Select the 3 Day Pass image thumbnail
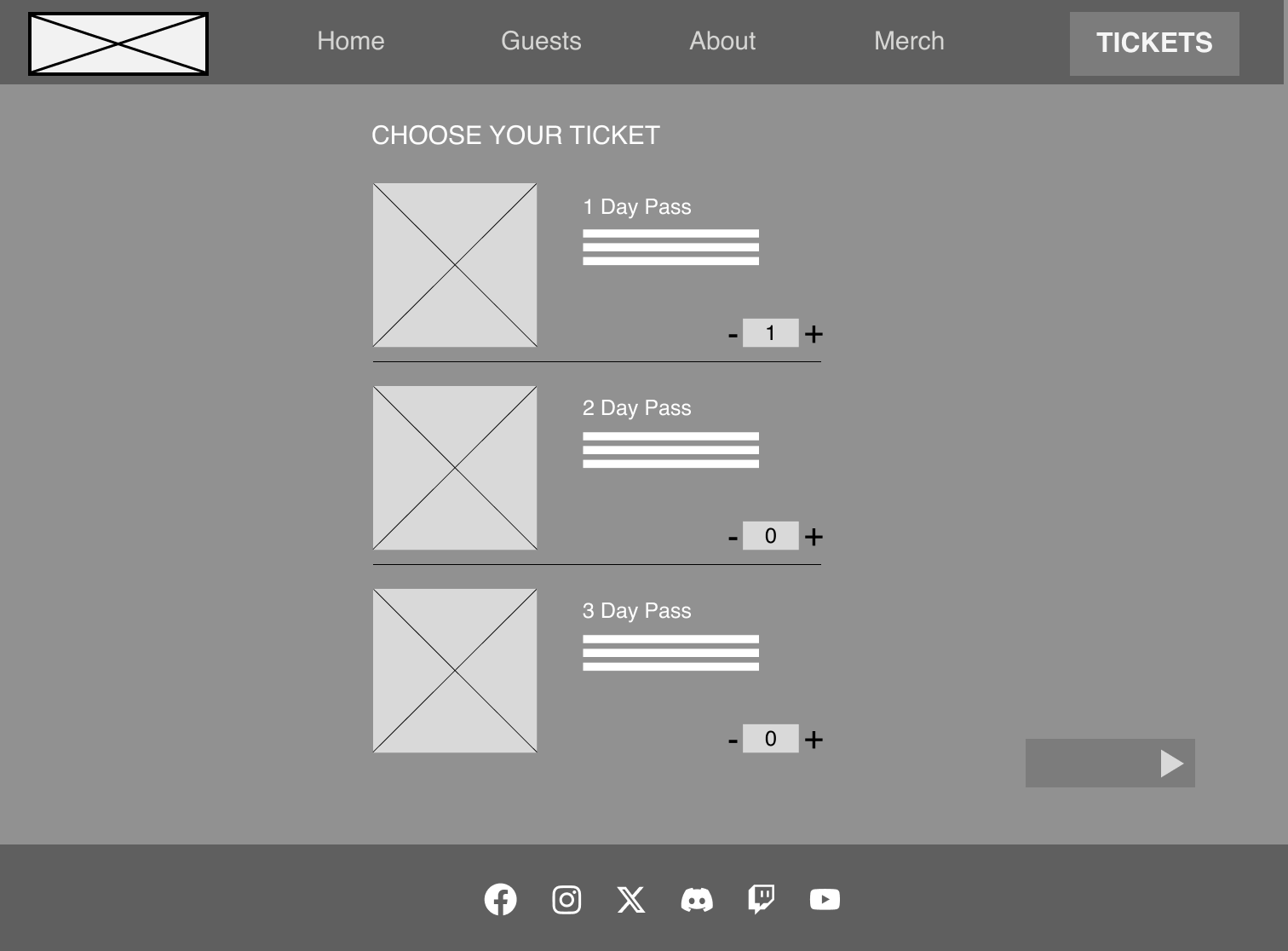The height and width of the screenshot is (951, 1288). click(x=455, y=671)
